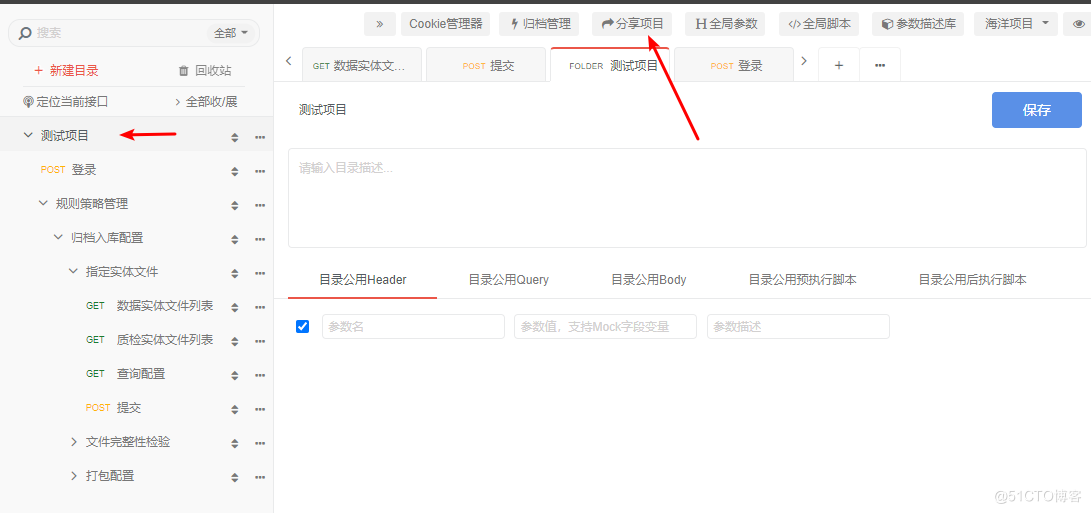Viewport: 1091px width, 513px height.
Task: Collapse the 规则策略管理 folder
Action: point(43,203)
